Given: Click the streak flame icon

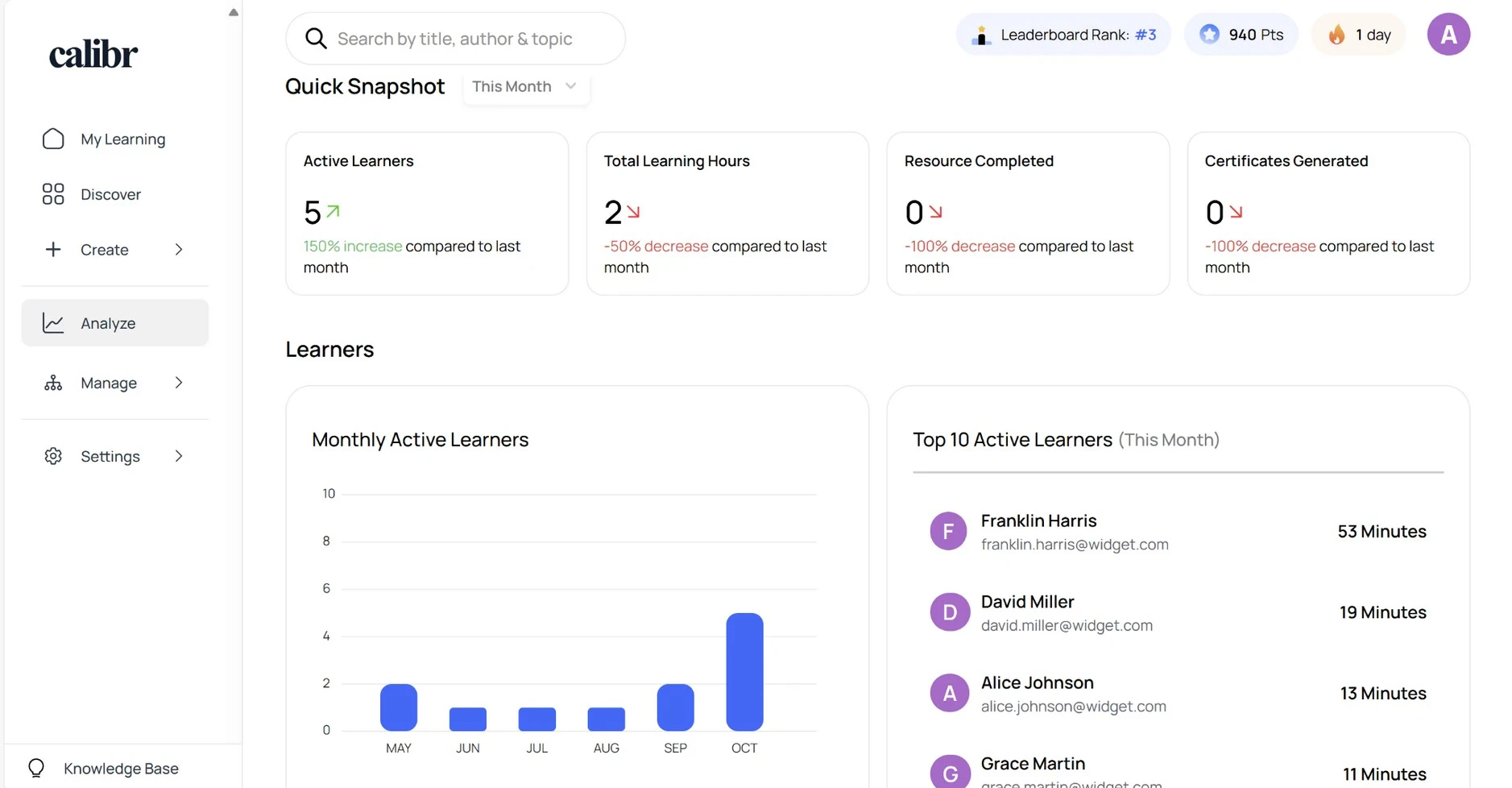Looking at the screenshot, I should (1337, 34).
